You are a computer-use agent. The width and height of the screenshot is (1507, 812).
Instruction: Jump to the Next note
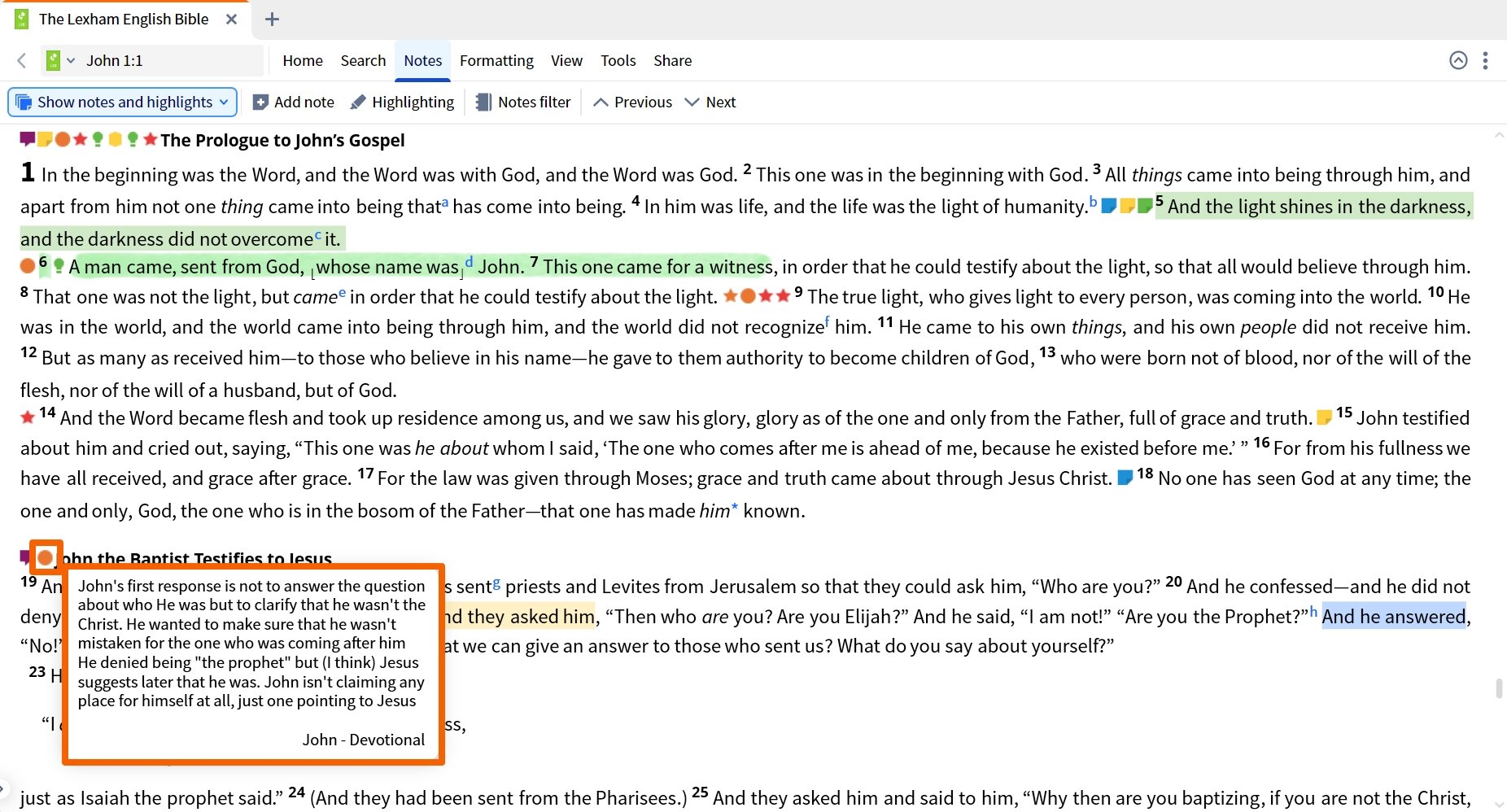[710, 102]
